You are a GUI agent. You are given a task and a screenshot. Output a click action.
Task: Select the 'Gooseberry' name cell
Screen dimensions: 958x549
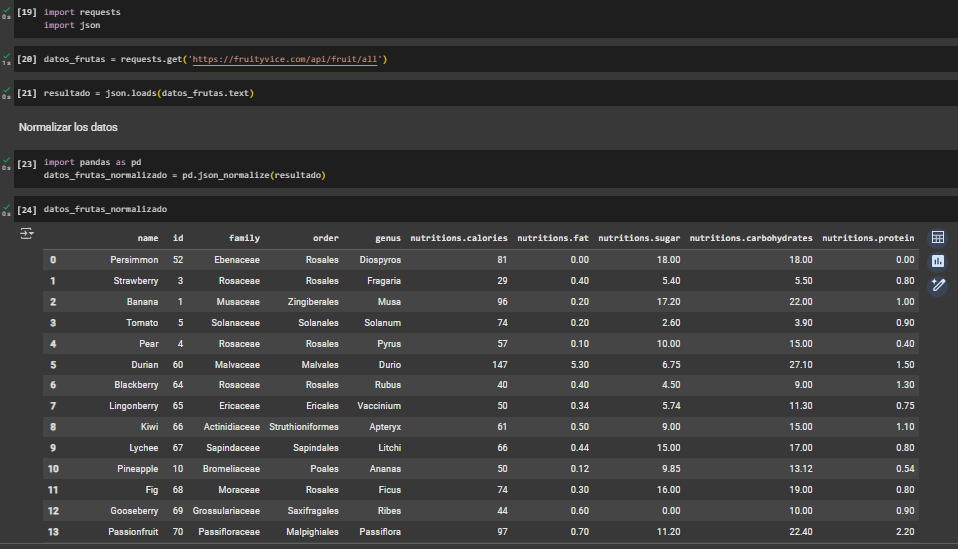tap(134, 511)
